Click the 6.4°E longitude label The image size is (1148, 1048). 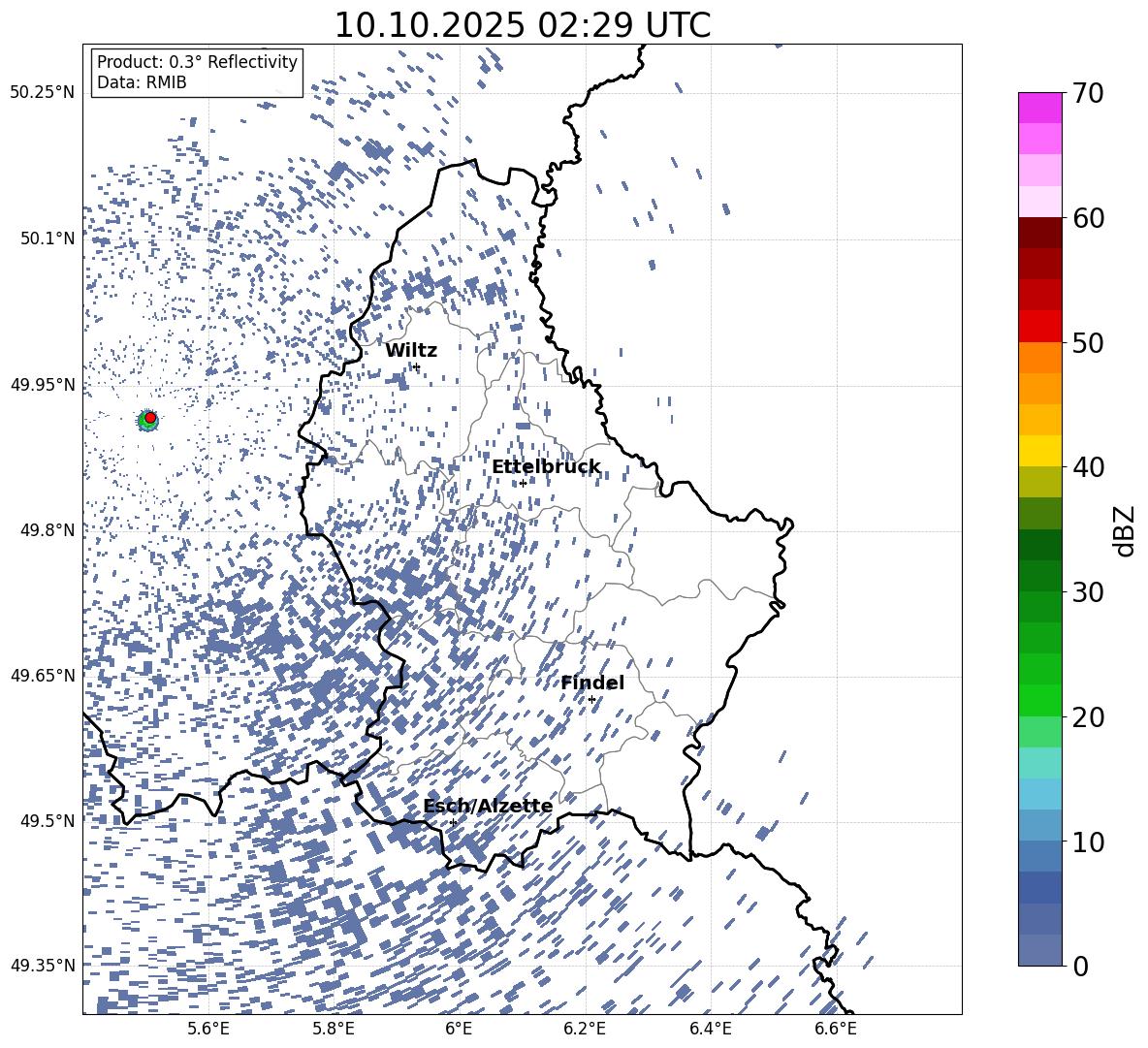[710, 1029]
